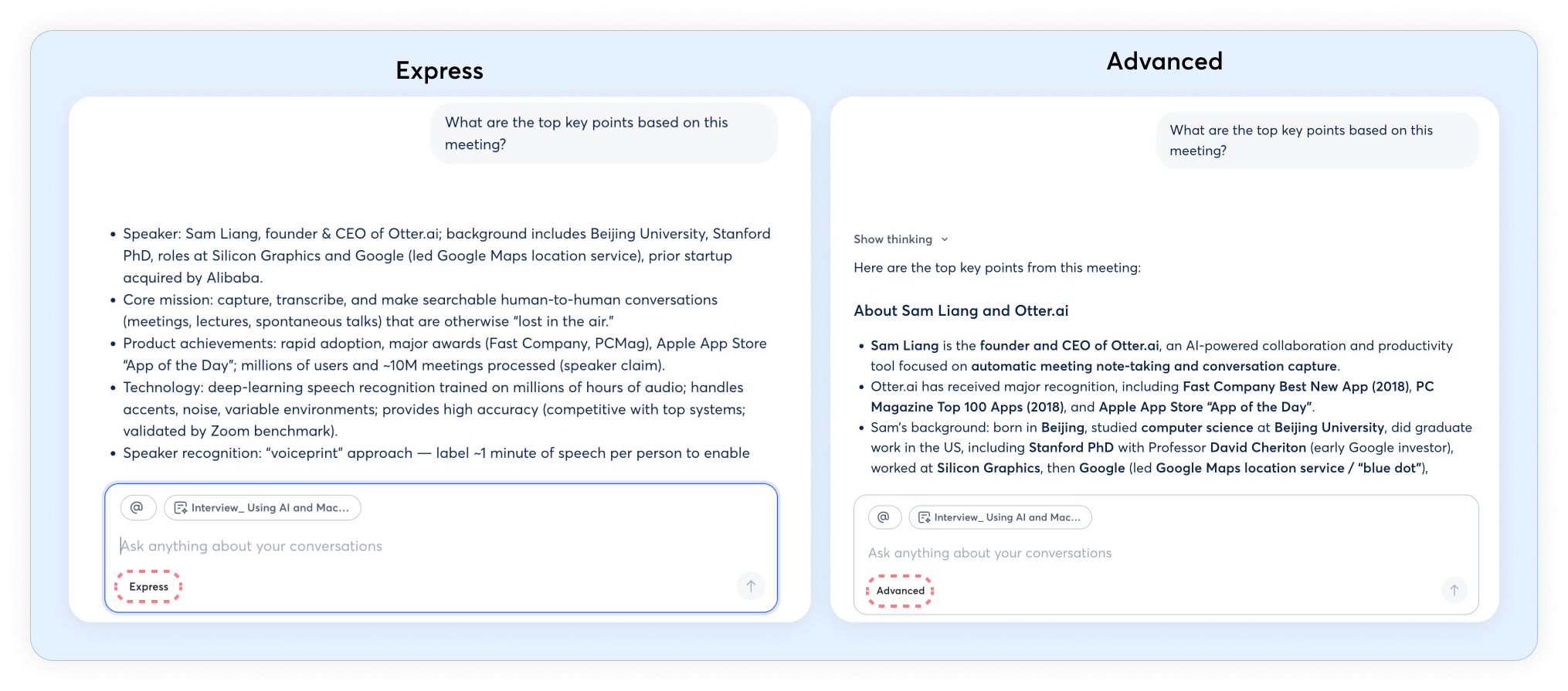Click the Express title heading

pyautogui.click(x=439, y=70)
